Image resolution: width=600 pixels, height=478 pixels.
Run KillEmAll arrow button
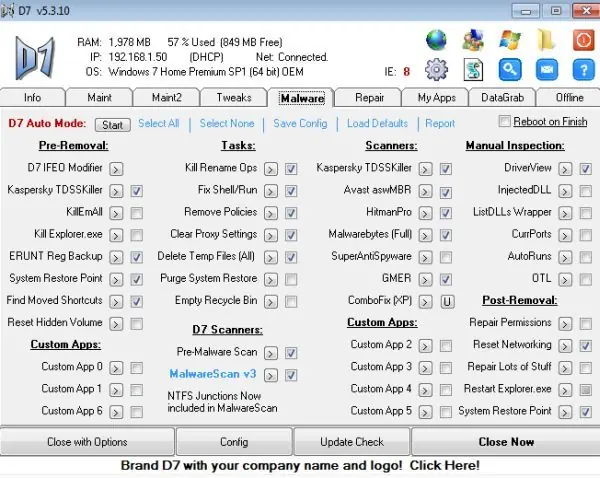[116, 213]
